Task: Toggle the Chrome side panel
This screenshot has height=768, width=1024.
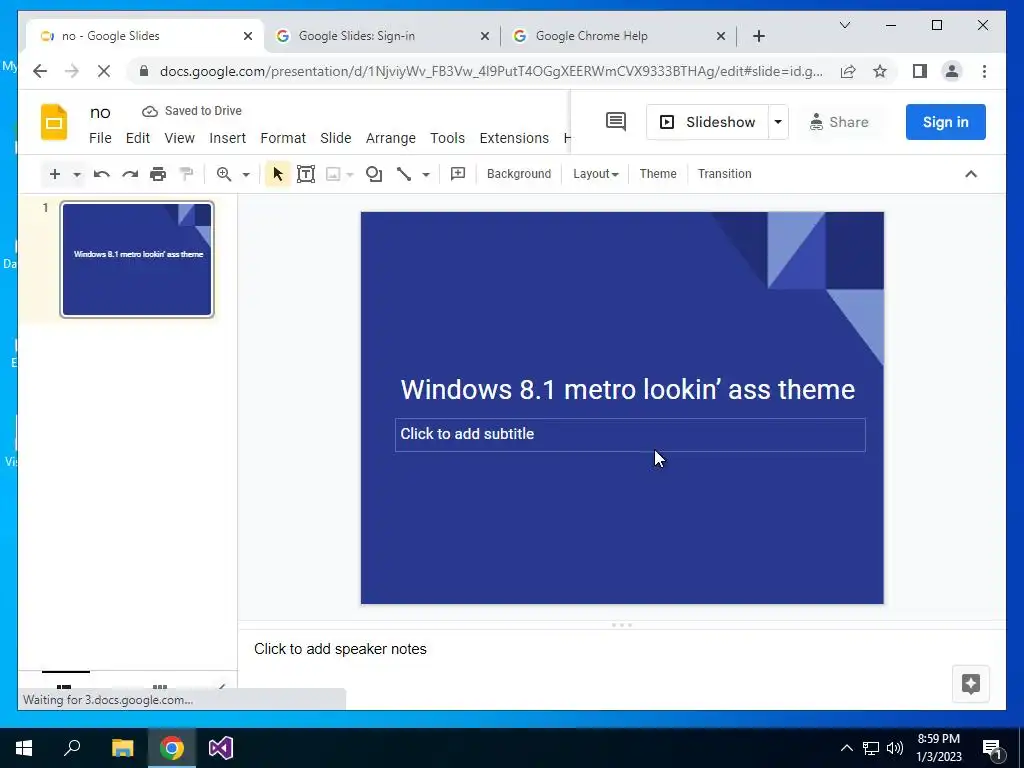Action: [x=920, y=71]
